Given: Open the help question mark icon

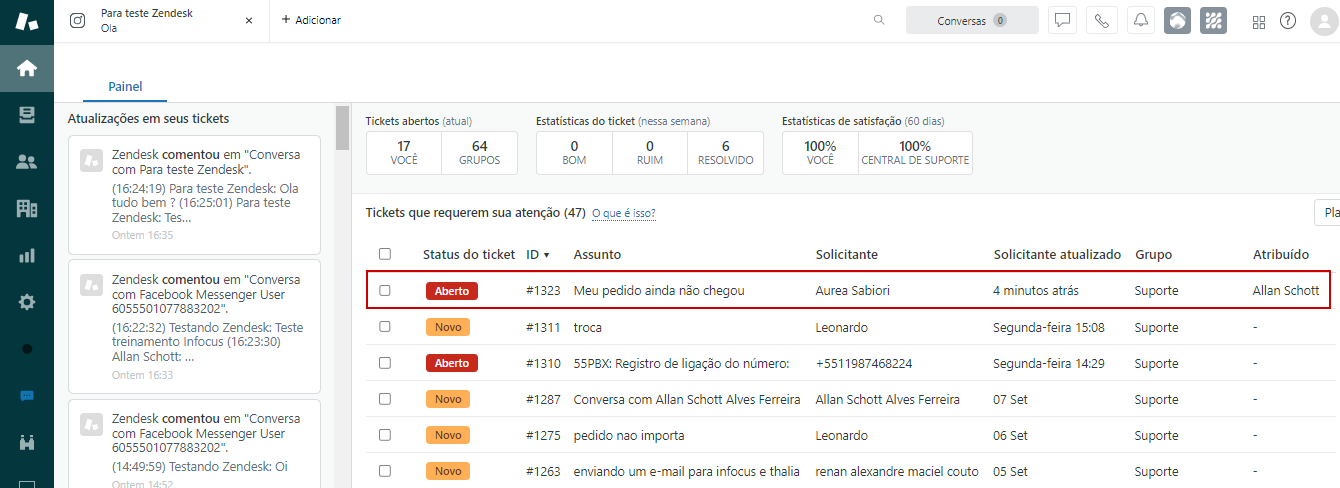Looking at the screenshot, I should [1288, 20].
